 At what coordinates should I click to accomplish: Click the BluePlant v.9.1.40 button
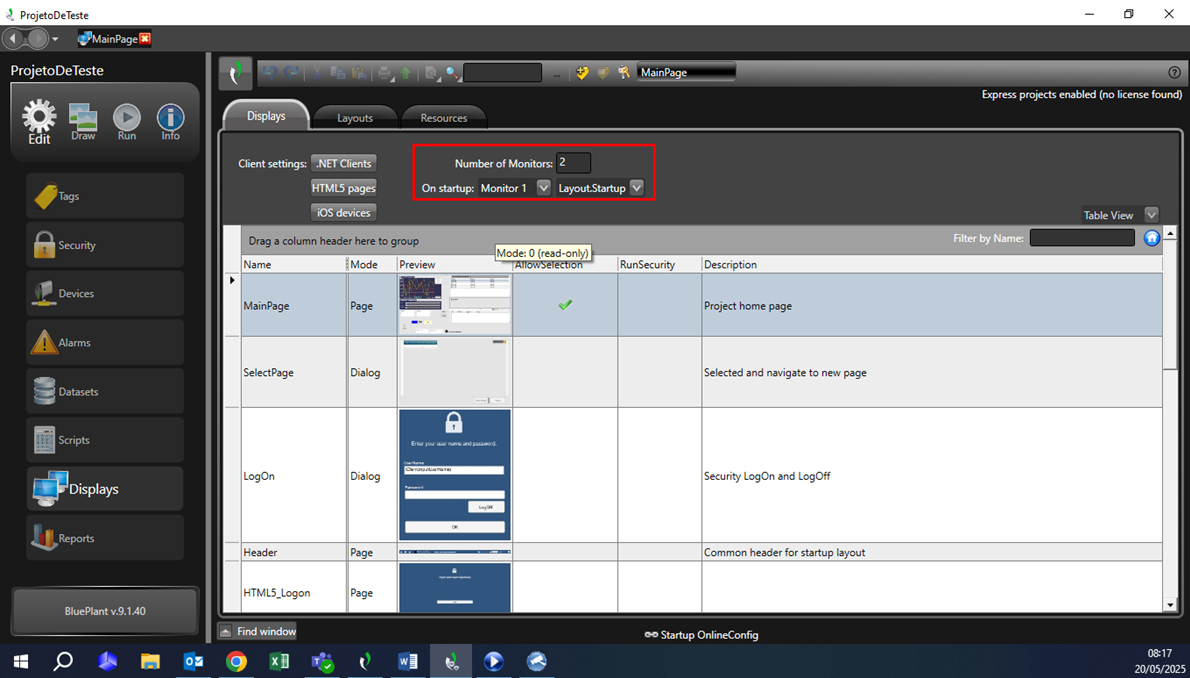(x=105, y=611)
